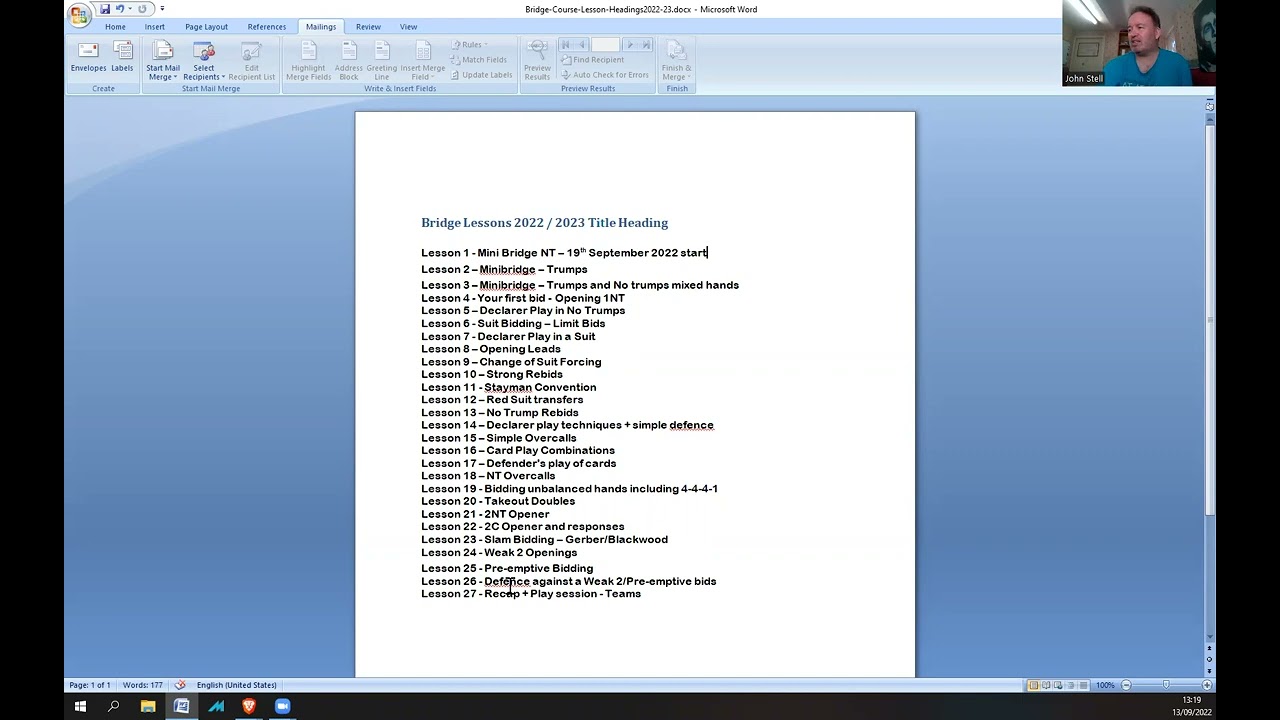Go to the last record
This screenshot has width=1280, height=720.
click(646, 45)
